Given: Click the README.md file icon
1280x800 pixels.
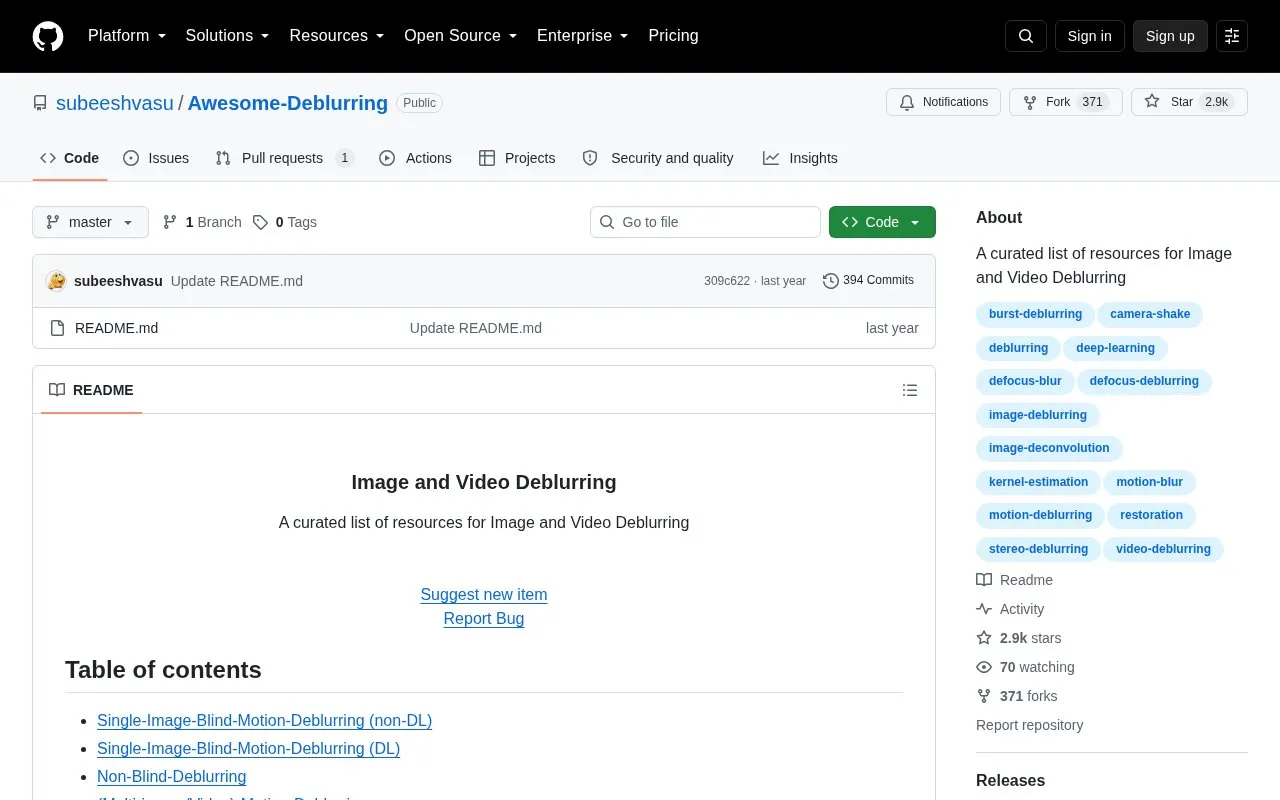Looking at the screenshot, I should [57, 328].
